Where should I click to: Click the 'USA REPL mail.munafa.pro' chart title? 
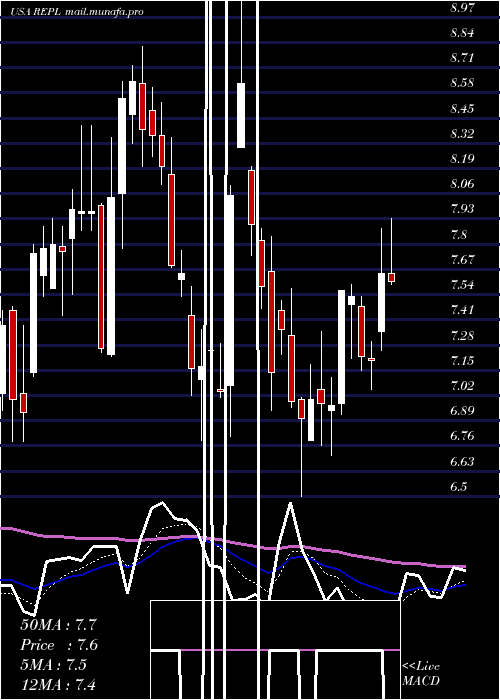click(77, 12)
